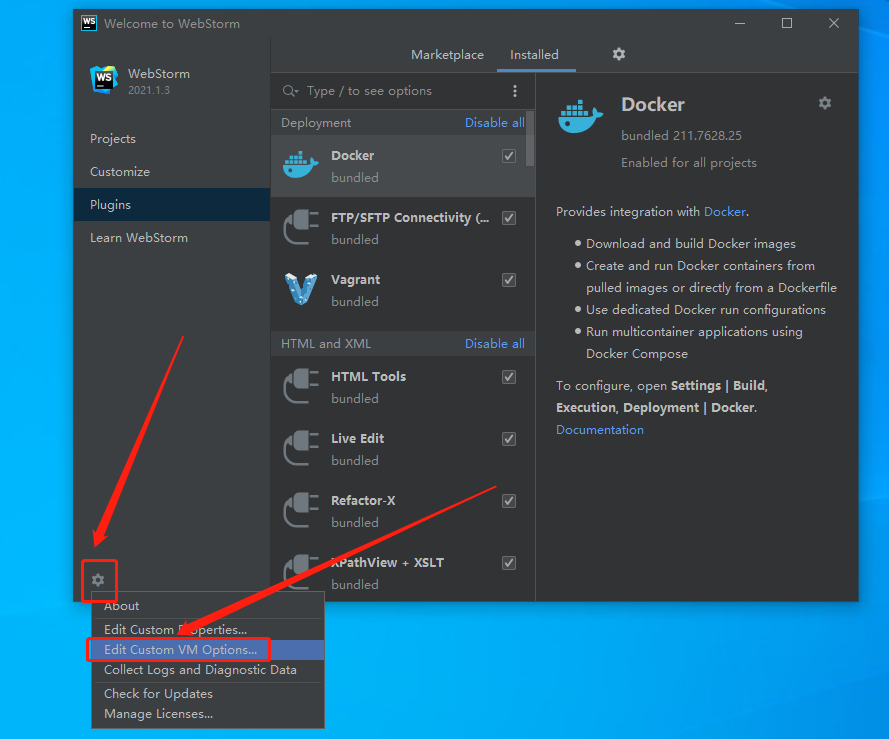Open the plugins settings gear beside Installed tab

(x=619, y=54)
